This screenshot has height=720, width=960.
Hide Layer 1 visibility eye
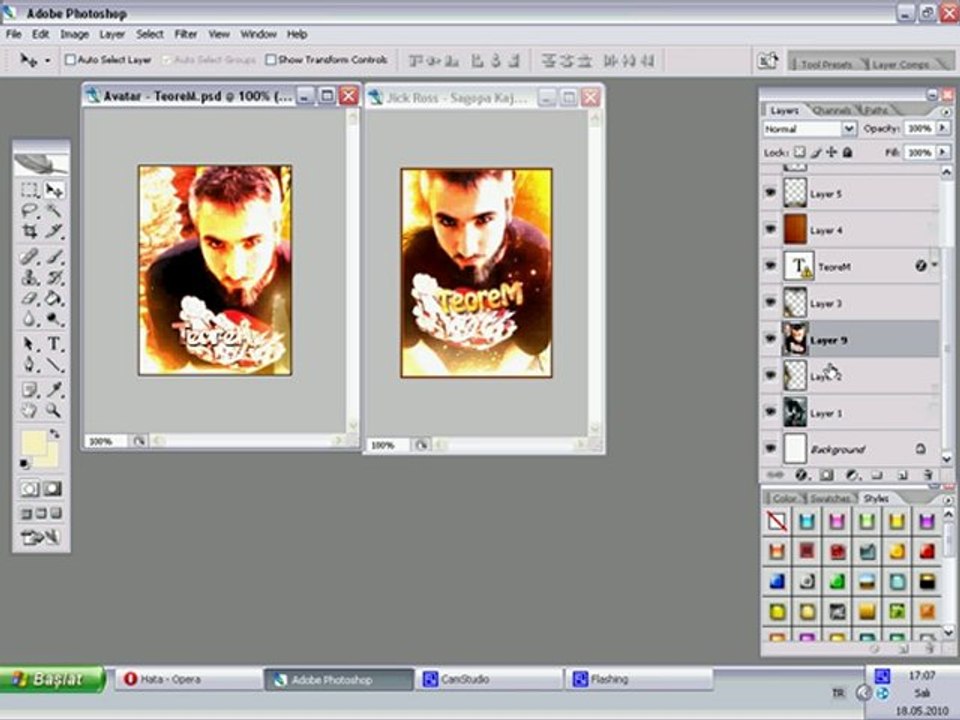coord(770,412)
